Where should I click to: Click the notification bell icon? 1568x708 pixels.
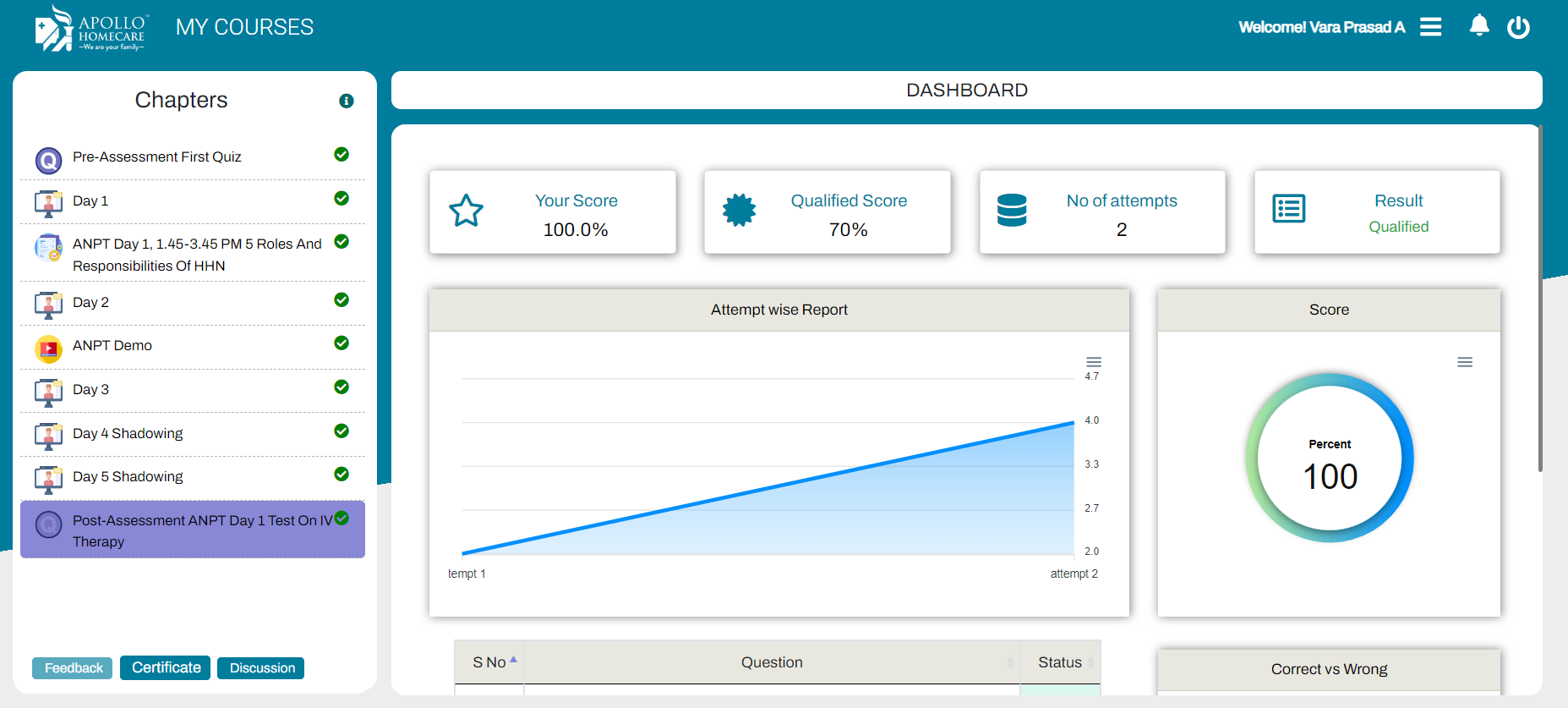coord(1478,26)
